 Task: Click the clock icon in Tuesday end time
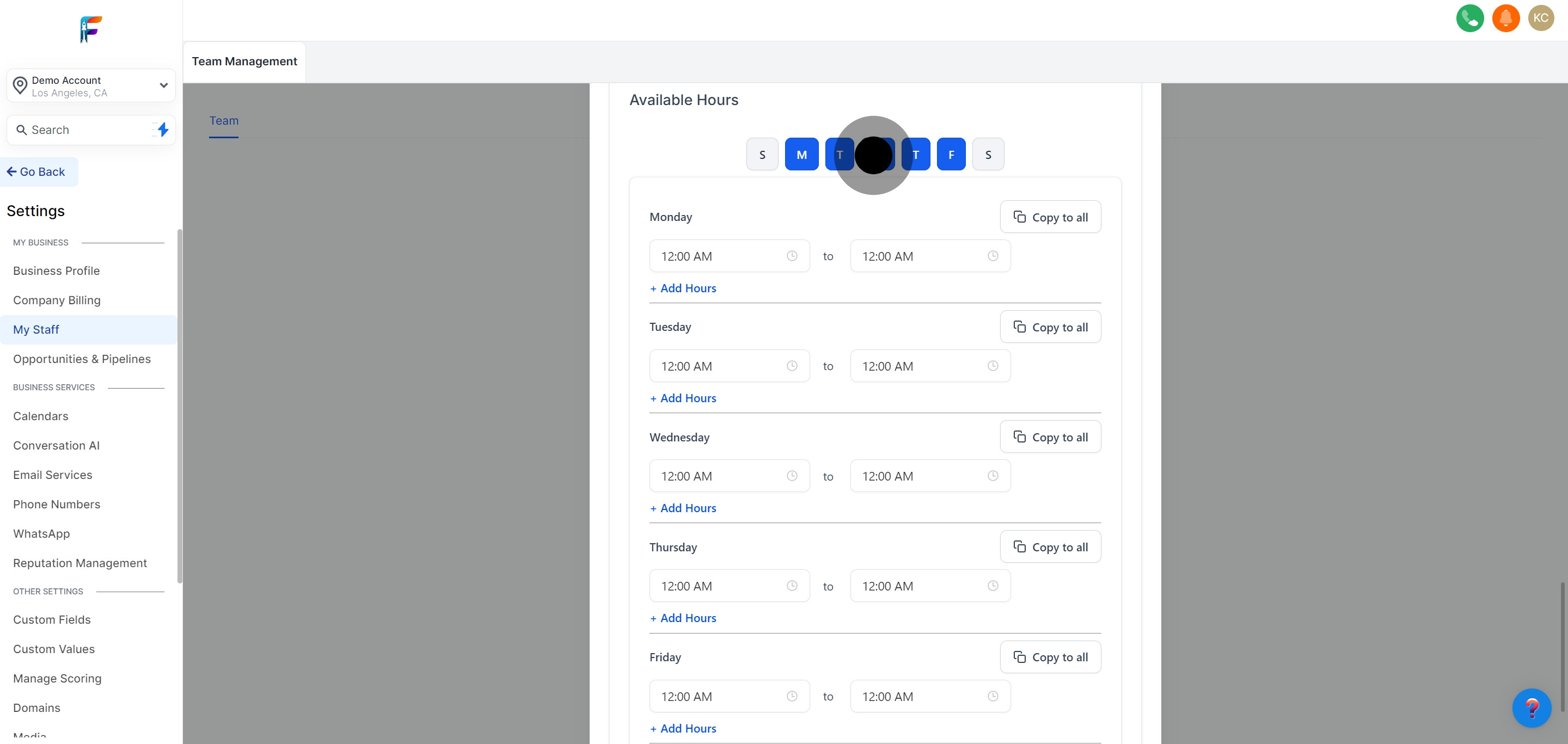[992, 366]
